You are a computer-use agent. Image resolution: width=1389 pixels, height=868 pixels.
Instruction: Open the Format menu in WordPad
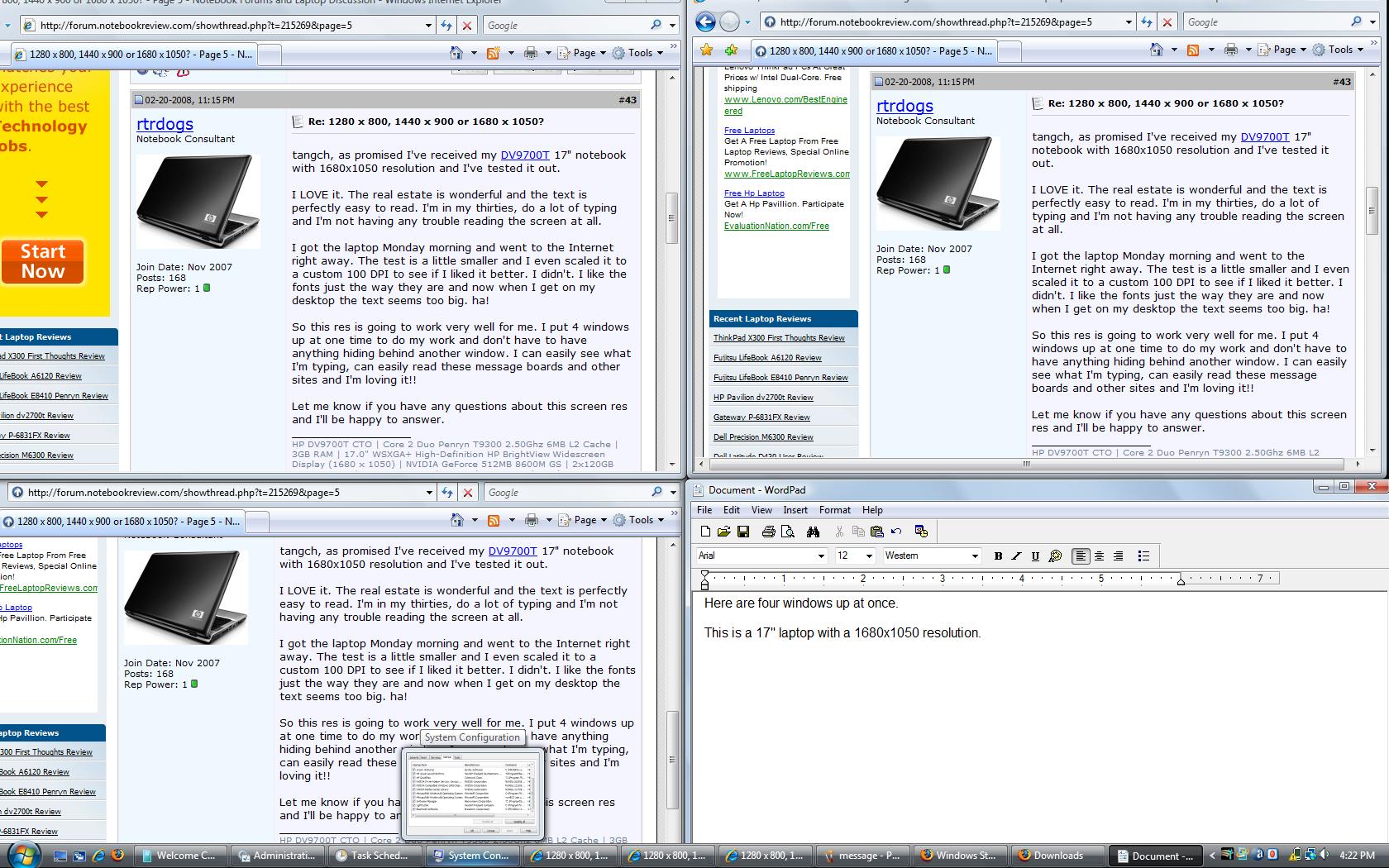click(835, 510)
